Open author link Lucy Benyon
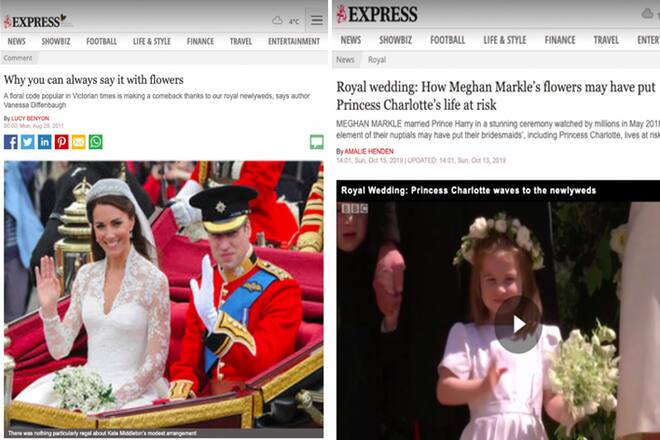 pos(30,118)
